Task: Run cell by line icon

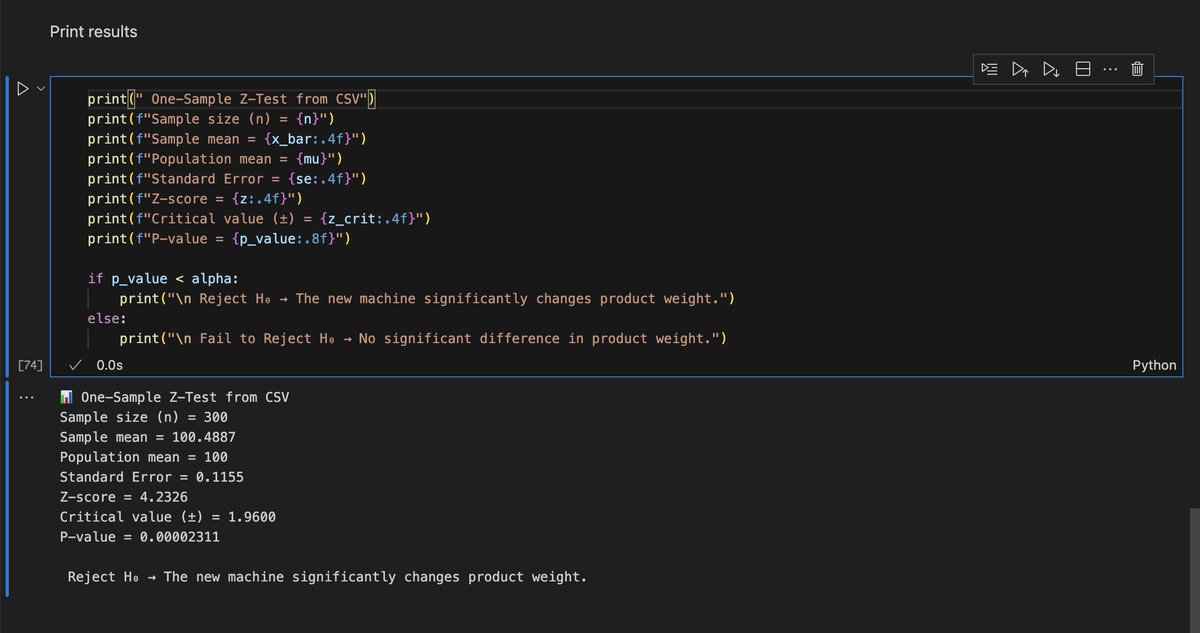Action: [989, 69]
